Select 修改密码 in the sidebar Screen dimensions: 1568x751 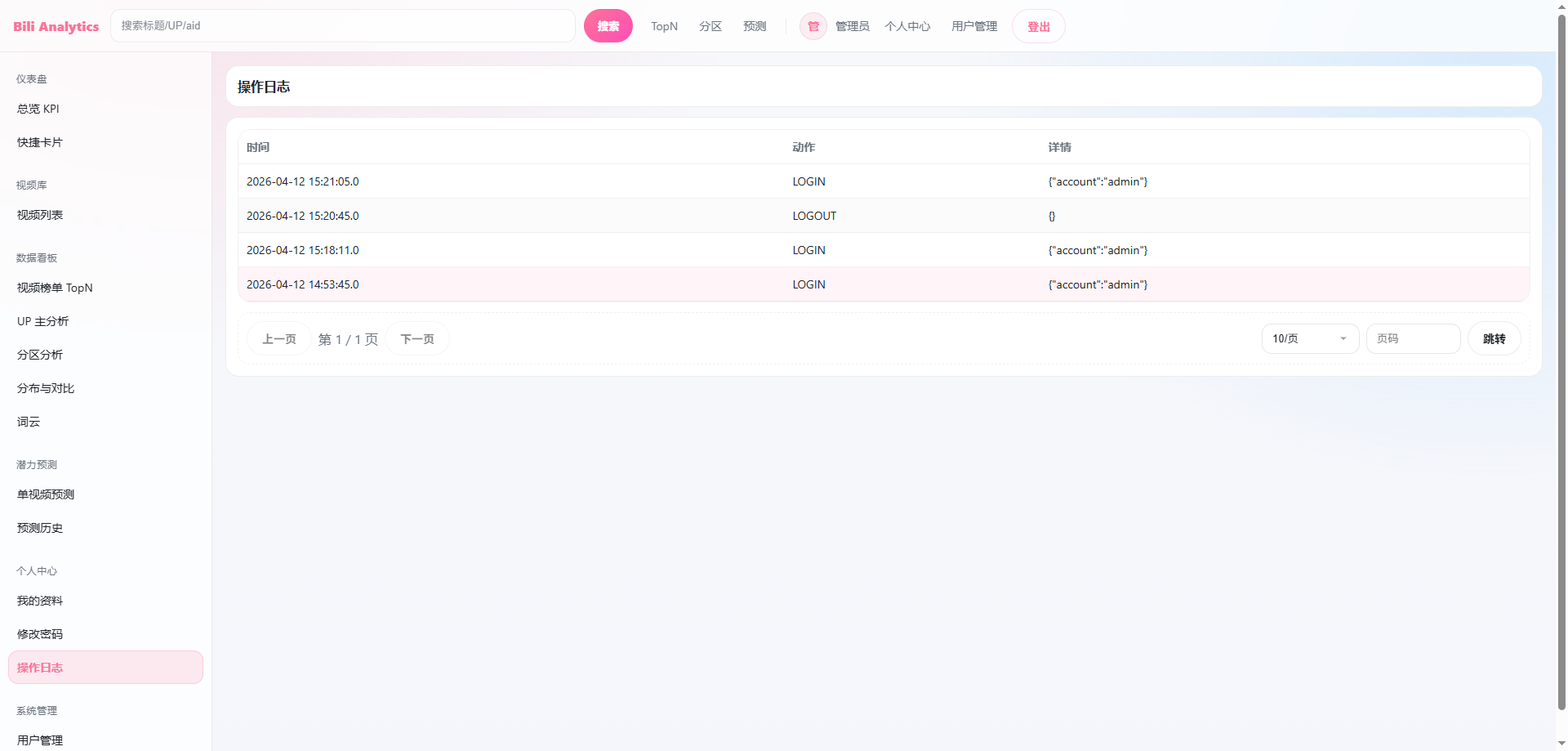(x=40, y=634)
